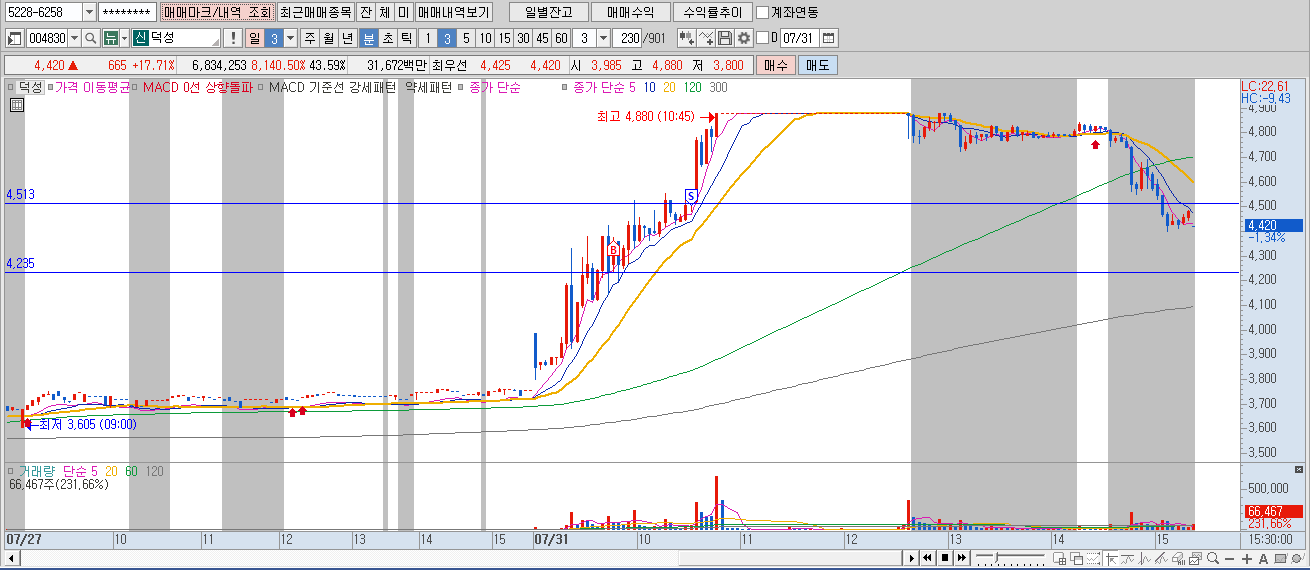Open the period number dropdown arrow beside highlighted 3
Image resolution: width=1310 pixels, height=570 pixels.
[x=290, y=38]
